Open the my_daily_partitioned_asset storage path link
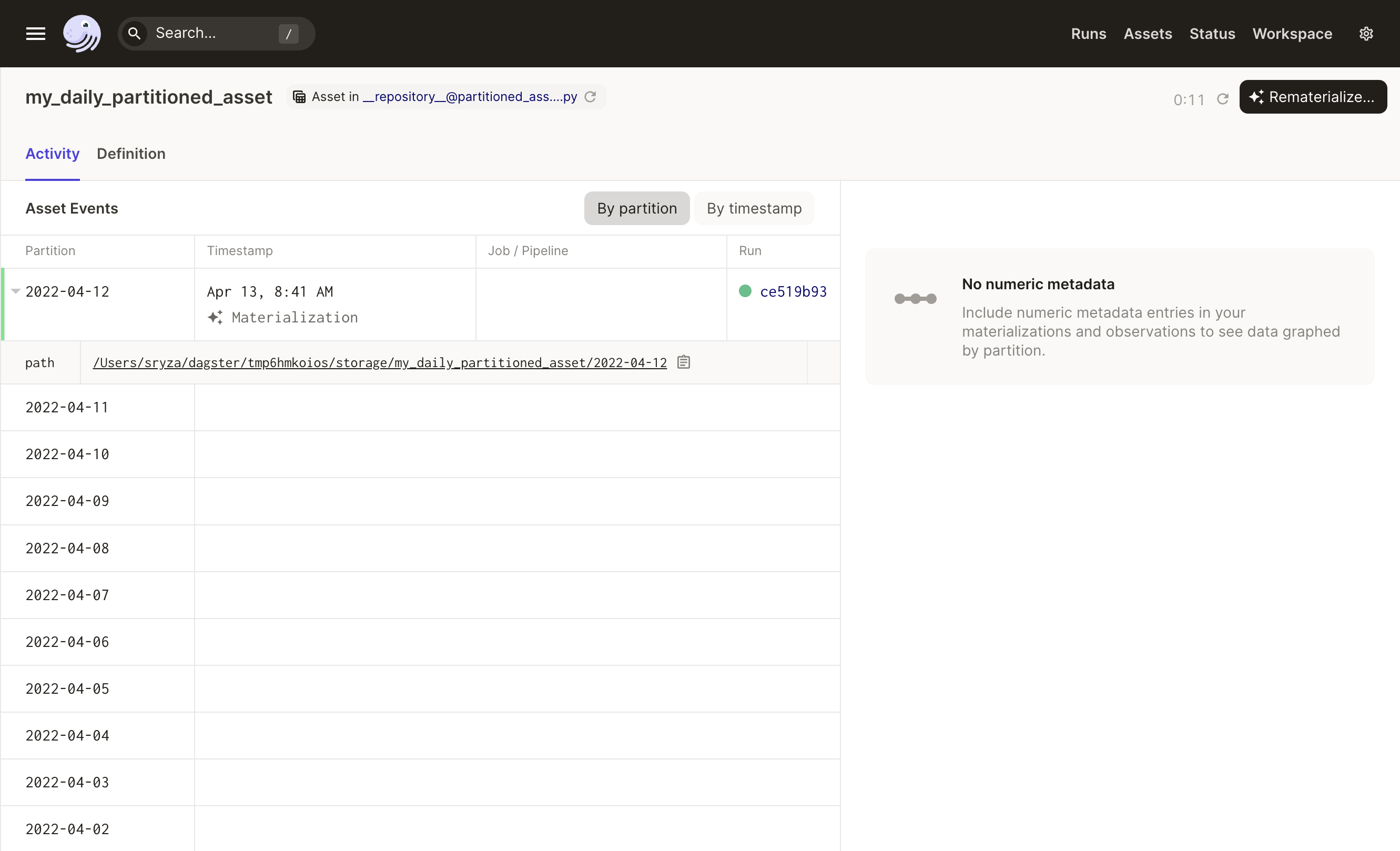This screenshot has height=851, width=1400. click(x=380, y=362)
